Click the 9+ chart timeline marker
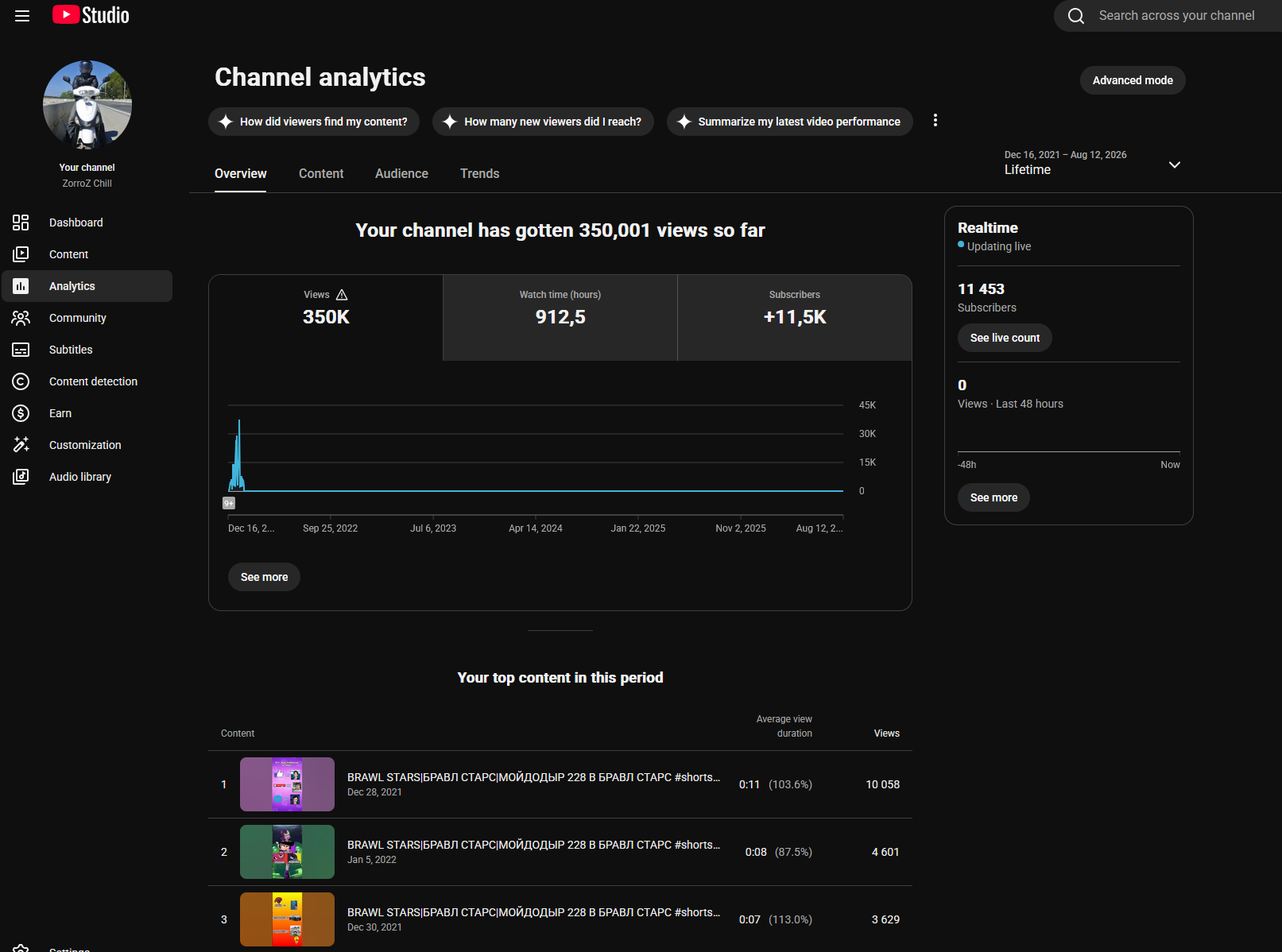This screenshot has height=952, width=1282. [x=229, y=503]
